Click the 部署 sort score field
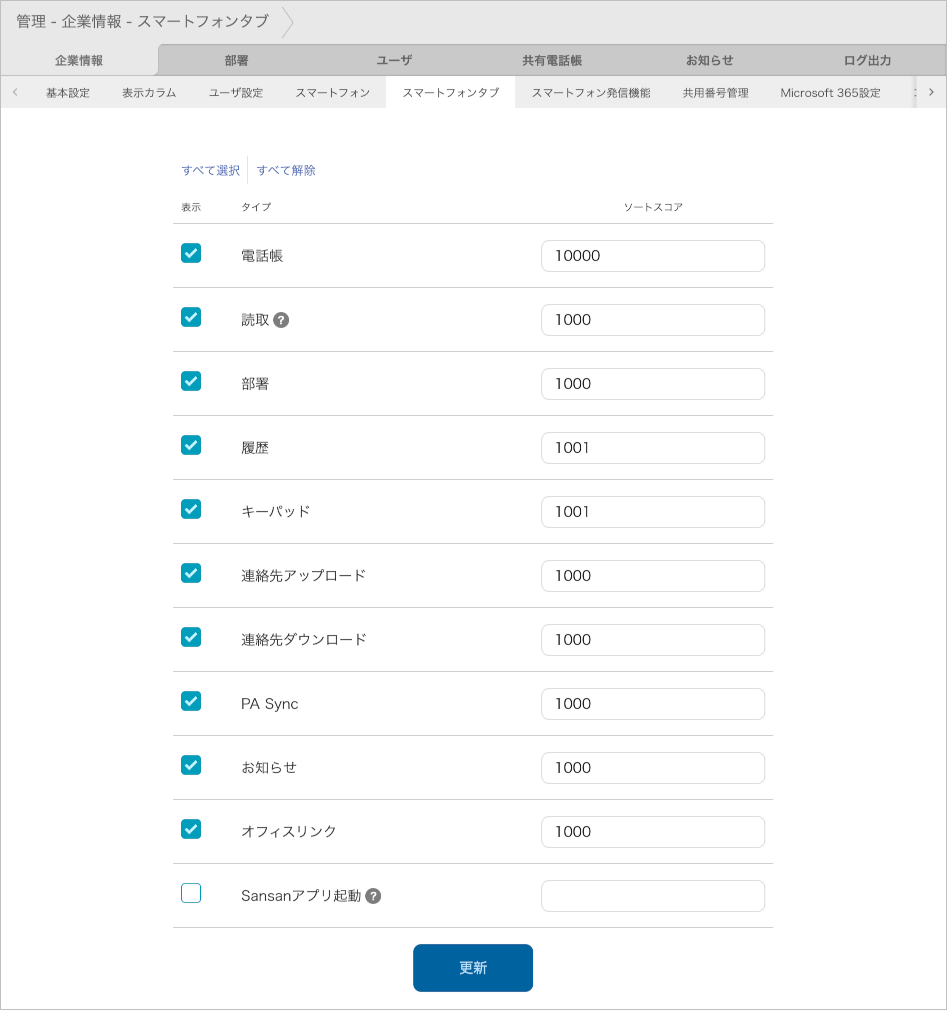Image resolution: width=947 pixels, height=1010 pixels. (x=653, y=384)
